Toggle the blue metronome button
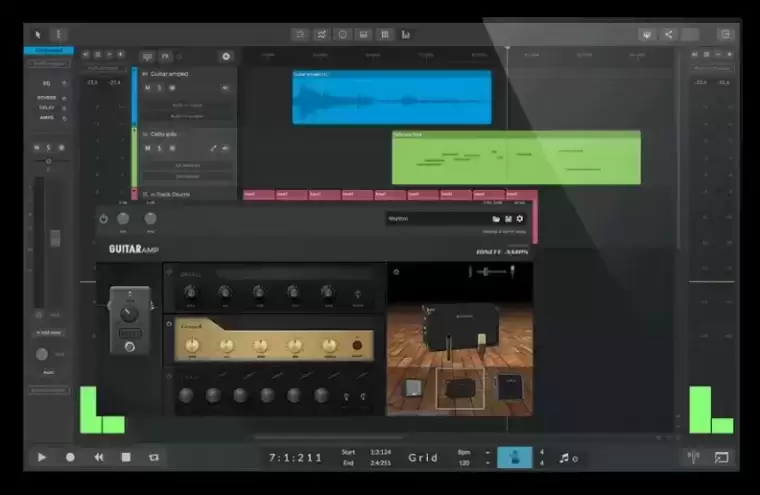The image size is (760, 495). 515,457
